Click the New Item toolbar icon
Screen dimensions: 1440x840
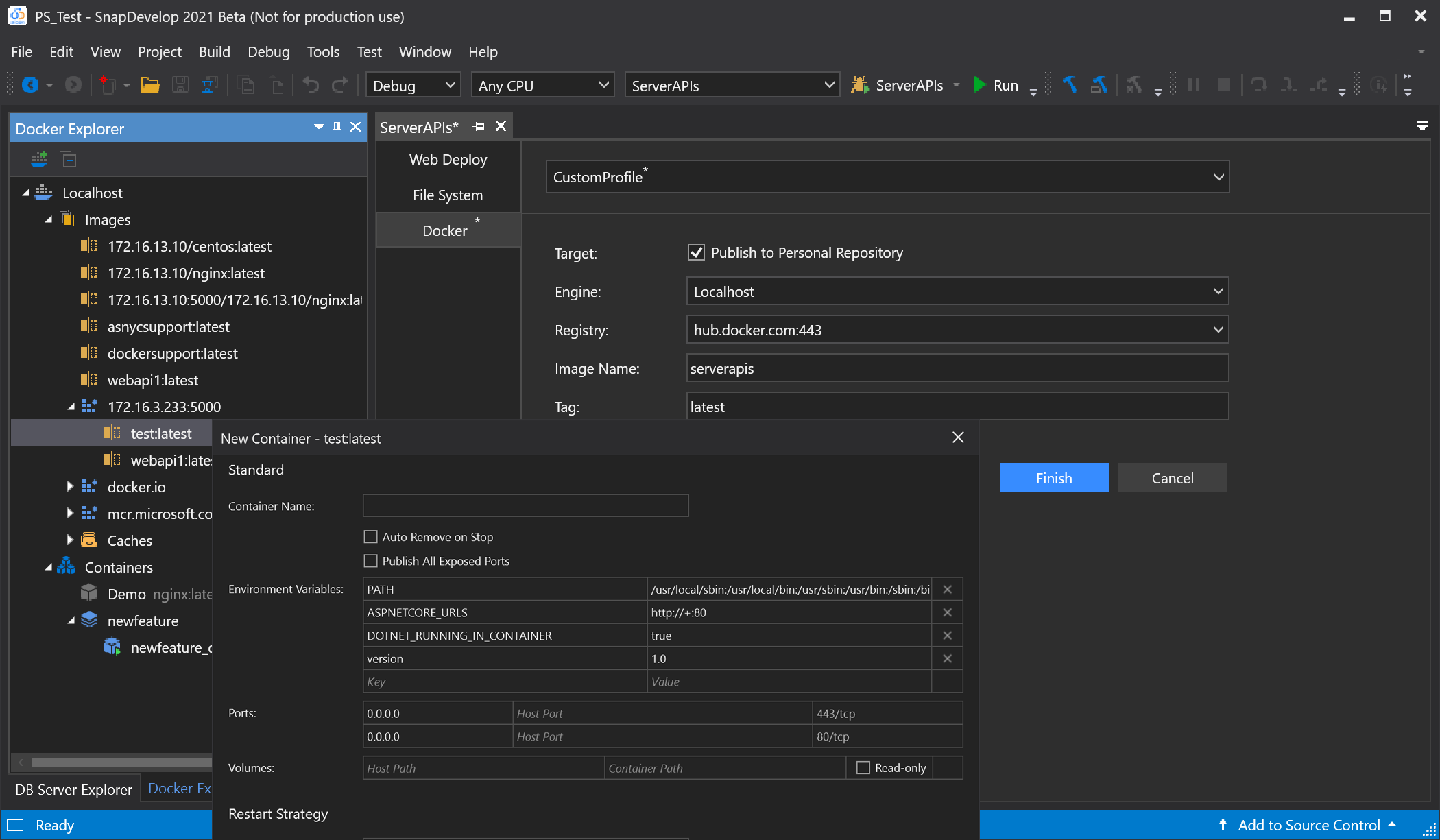[108, 85]
